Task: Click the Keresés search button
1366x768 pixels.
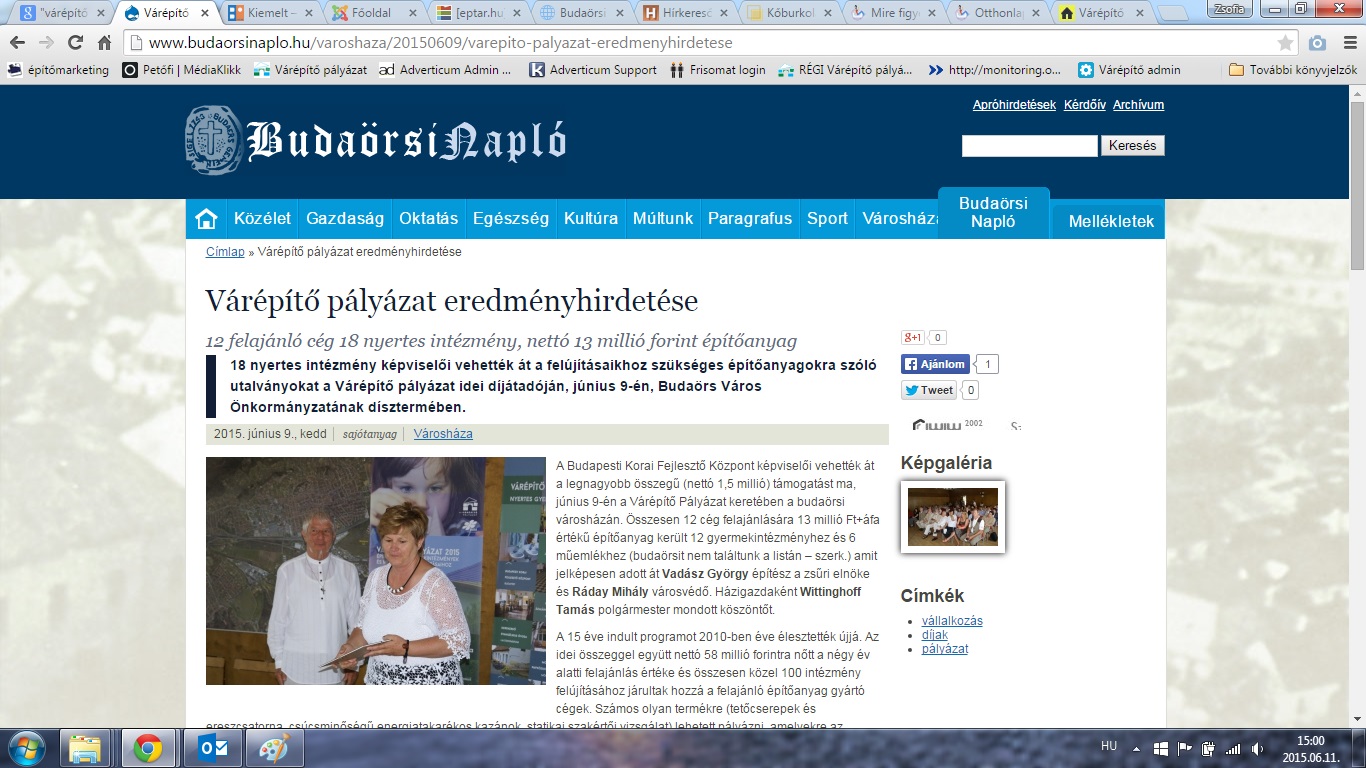Action: pos(1133,146)
